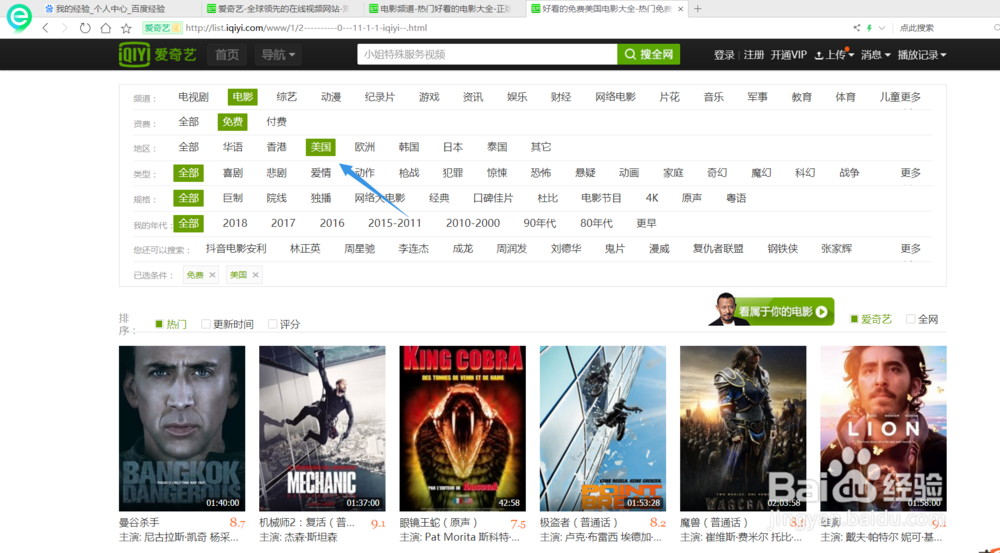
Task: Bookmark page with the star icon
Action: 126,28
